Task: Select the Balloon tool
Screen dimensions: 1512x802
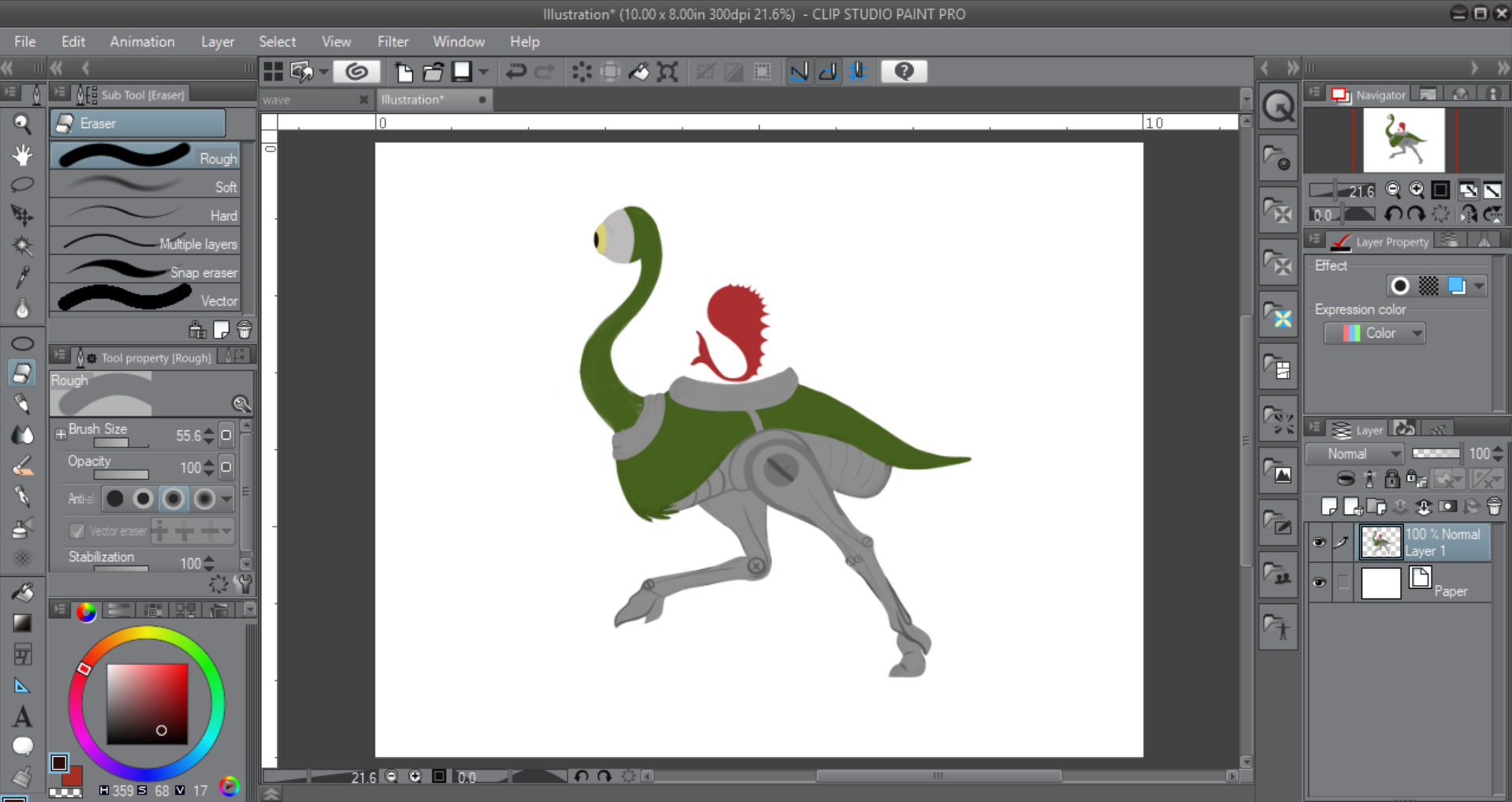Action: click(22, 746)
